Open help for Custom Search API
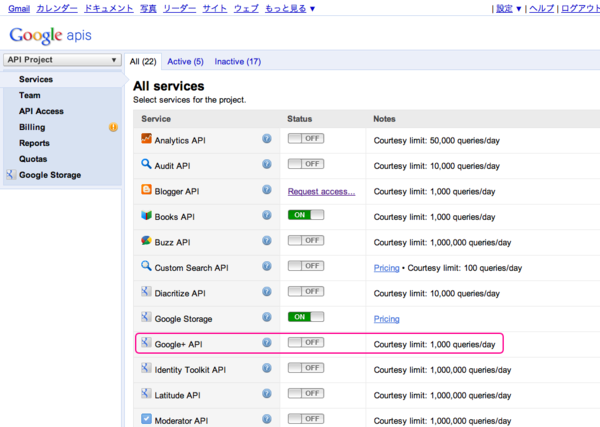 coord(267,266)
